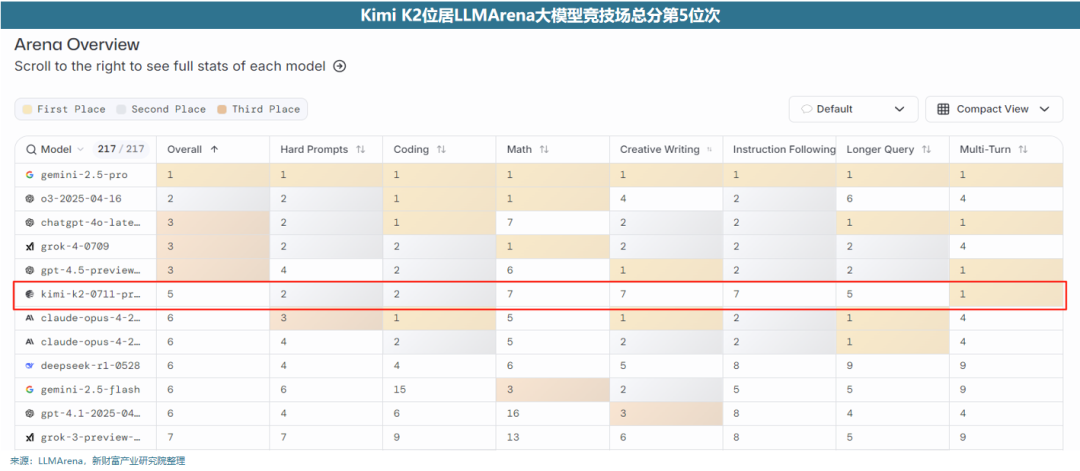Screen dimensions: 1080x471
Task: Click the Arena Overview heading
Action: tap(77, 45)
